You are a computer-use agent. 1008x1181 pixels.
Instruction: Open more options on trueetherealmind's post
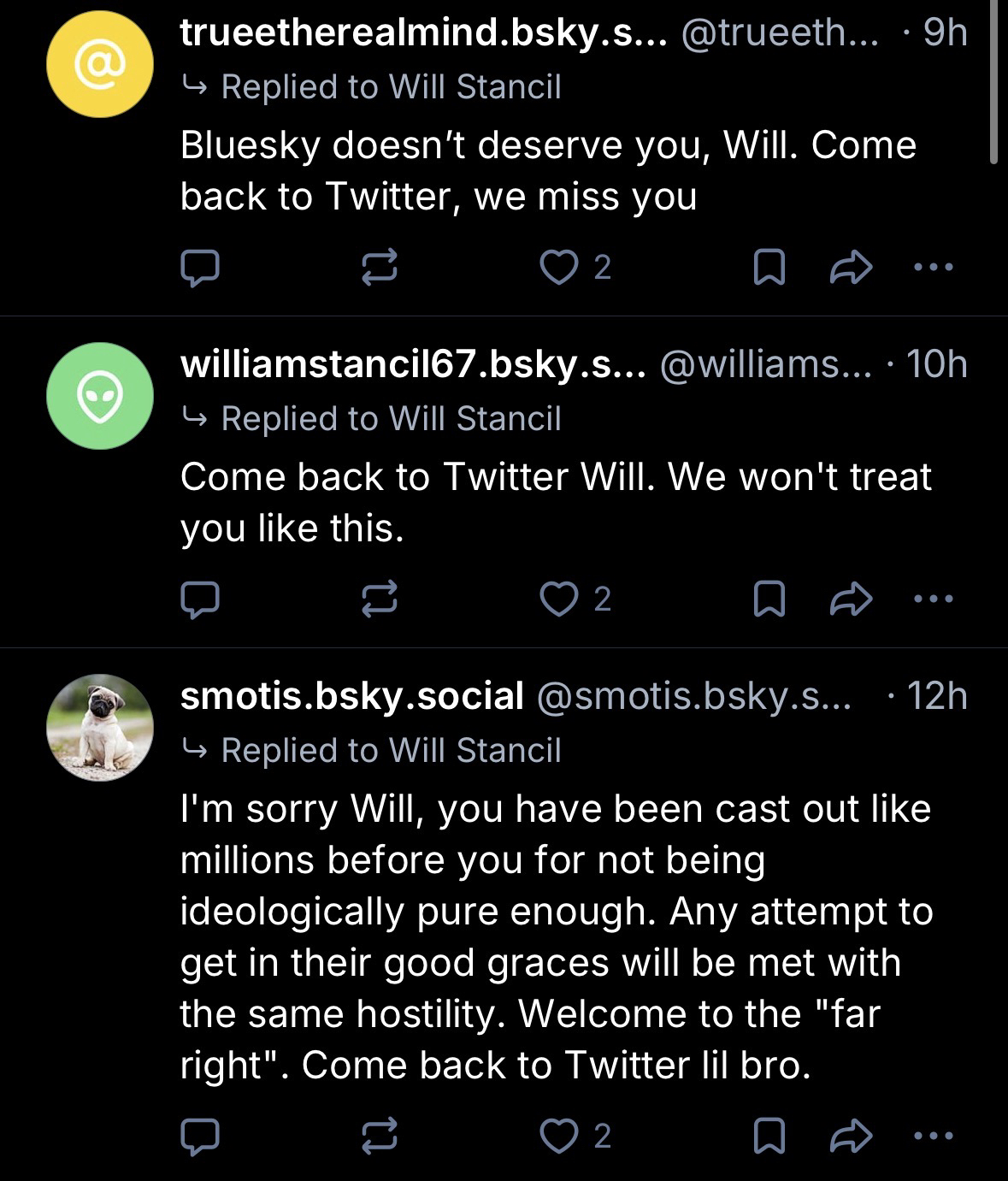click(933, 268)
